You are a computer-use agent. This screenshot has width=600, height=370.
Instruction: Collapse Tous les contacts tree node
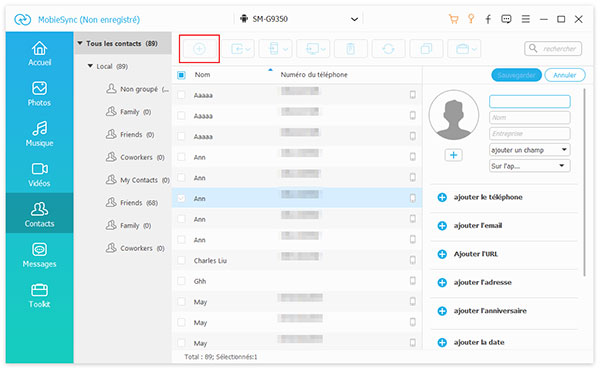click(80, 43)
